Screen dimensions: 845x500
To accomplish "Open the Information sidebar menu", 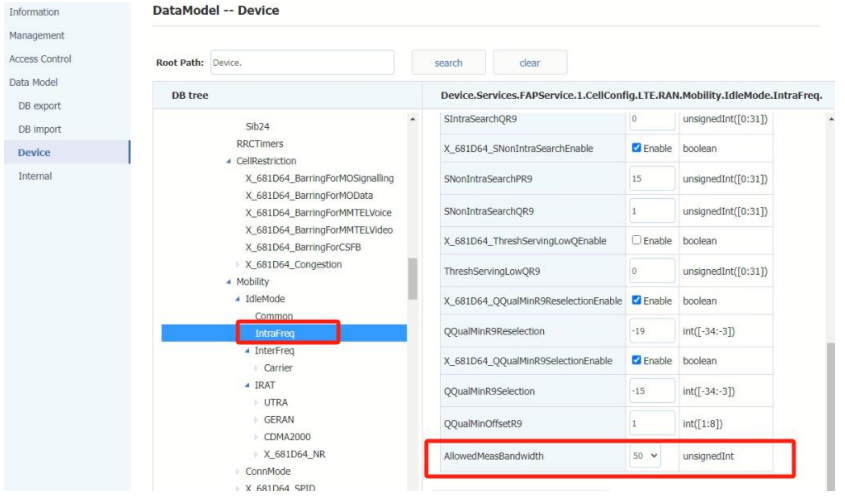I will point(34,12).
